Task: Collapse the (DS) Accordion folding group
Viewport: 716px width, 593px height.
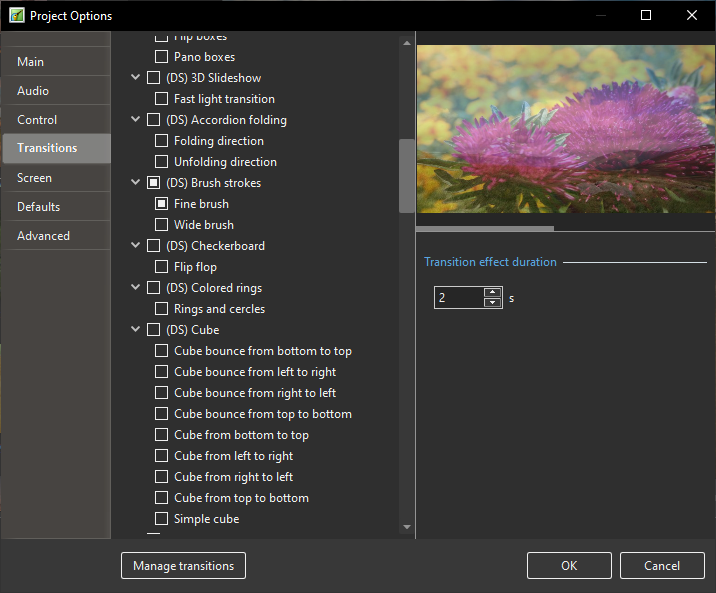Action: pyautogui.click(x=136, y=120)
